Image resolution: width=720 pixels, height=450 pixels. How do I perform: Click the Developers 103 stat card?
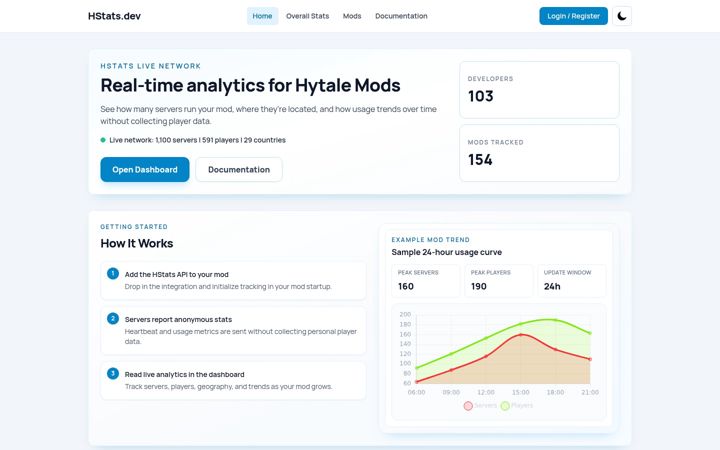point(539,90)
